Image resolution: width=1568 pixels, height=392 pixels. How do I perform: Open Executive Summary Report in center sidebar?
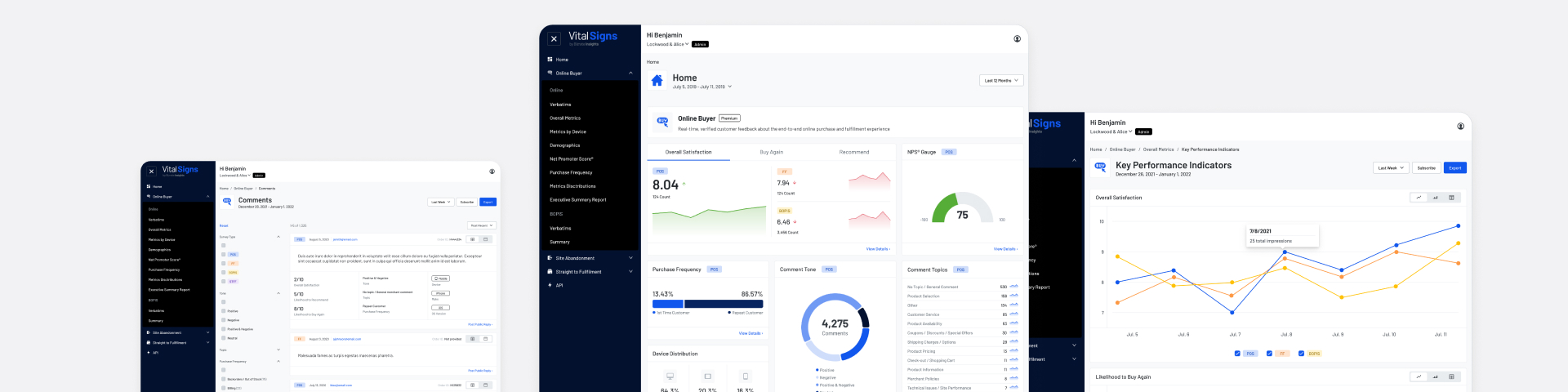578,200
